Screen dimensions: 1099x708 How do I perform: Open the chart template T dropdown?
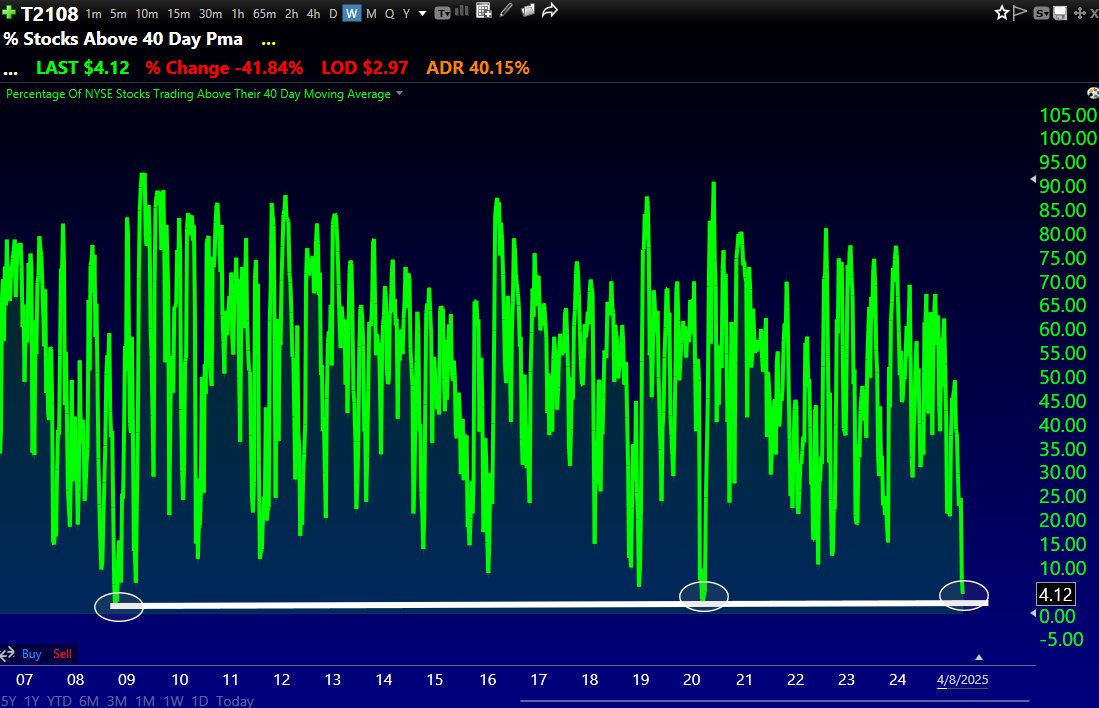tap(442, 13)
